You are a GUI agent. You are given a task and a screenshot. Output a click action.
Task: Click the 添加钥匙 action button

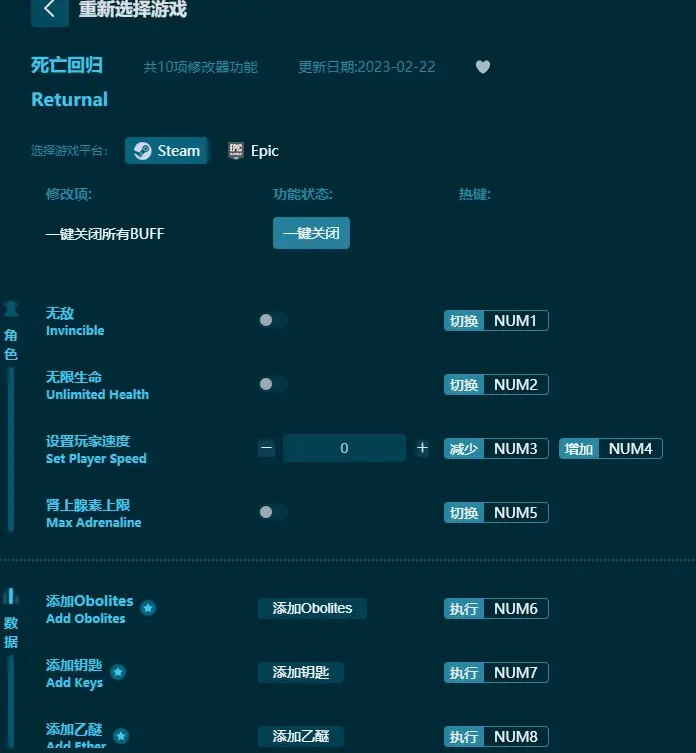pyautogui.click(x=301, y=672)
